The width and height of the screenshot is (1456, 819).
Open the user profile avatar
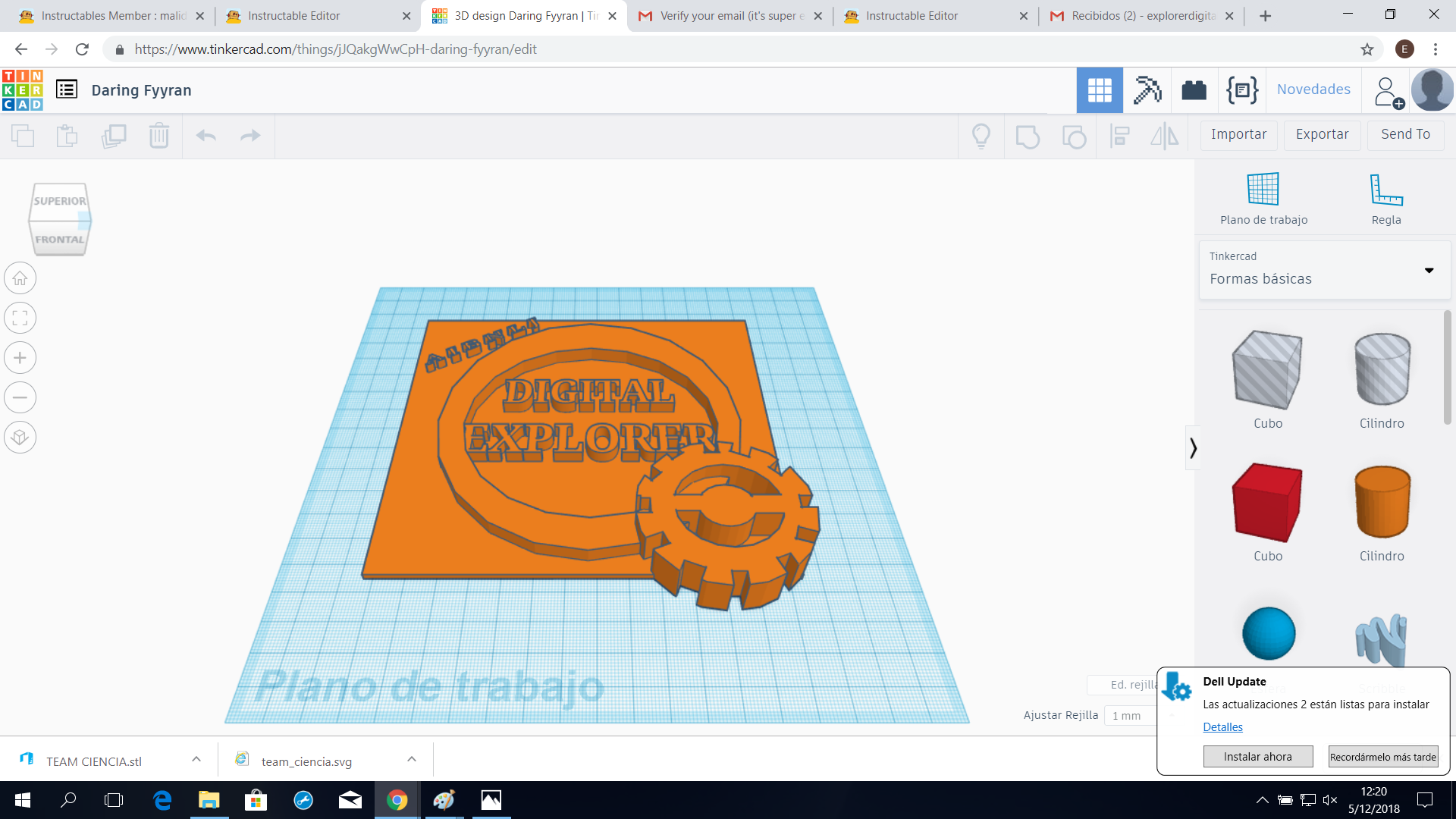click(1432, 90)
